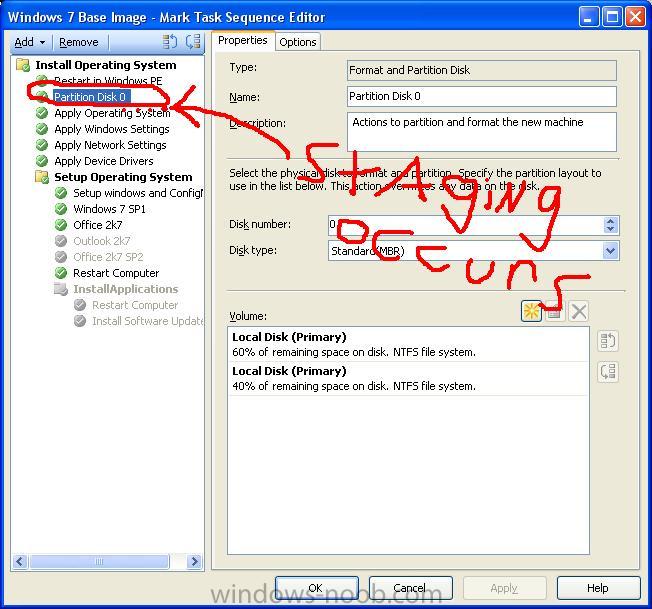Click the move volume up icon
The image size is (652, 609).
pyautogui.click(x=608, y=341)
